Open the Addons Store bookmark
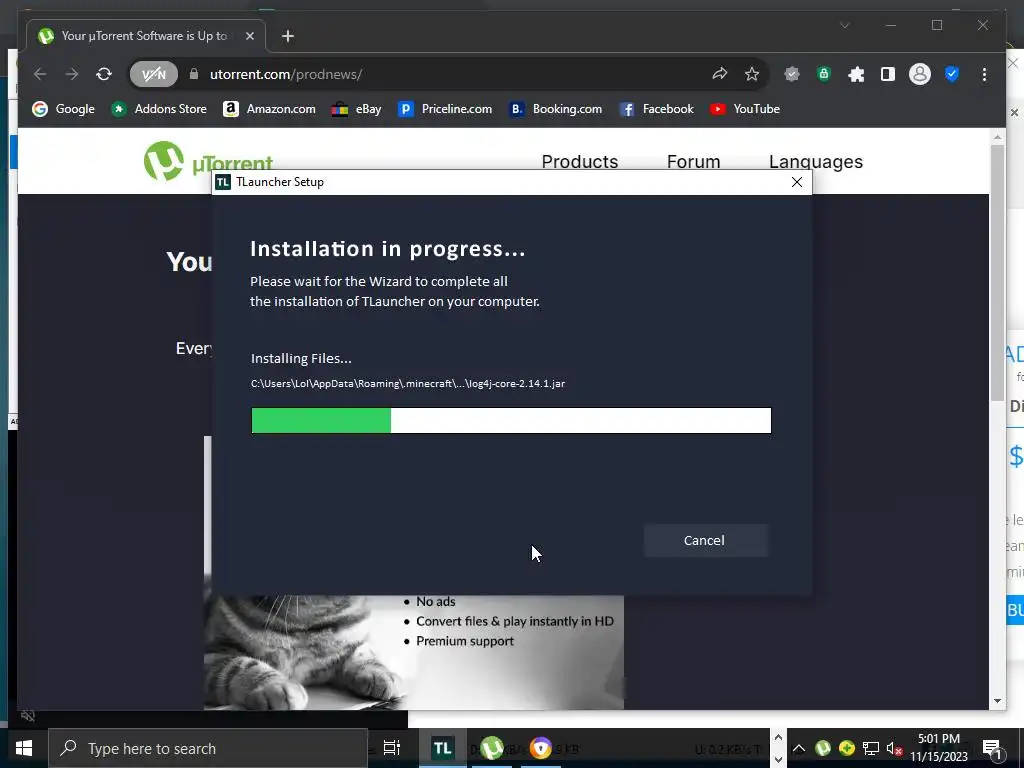Viewport: 1024px width, 768px height. coord(159,109)
